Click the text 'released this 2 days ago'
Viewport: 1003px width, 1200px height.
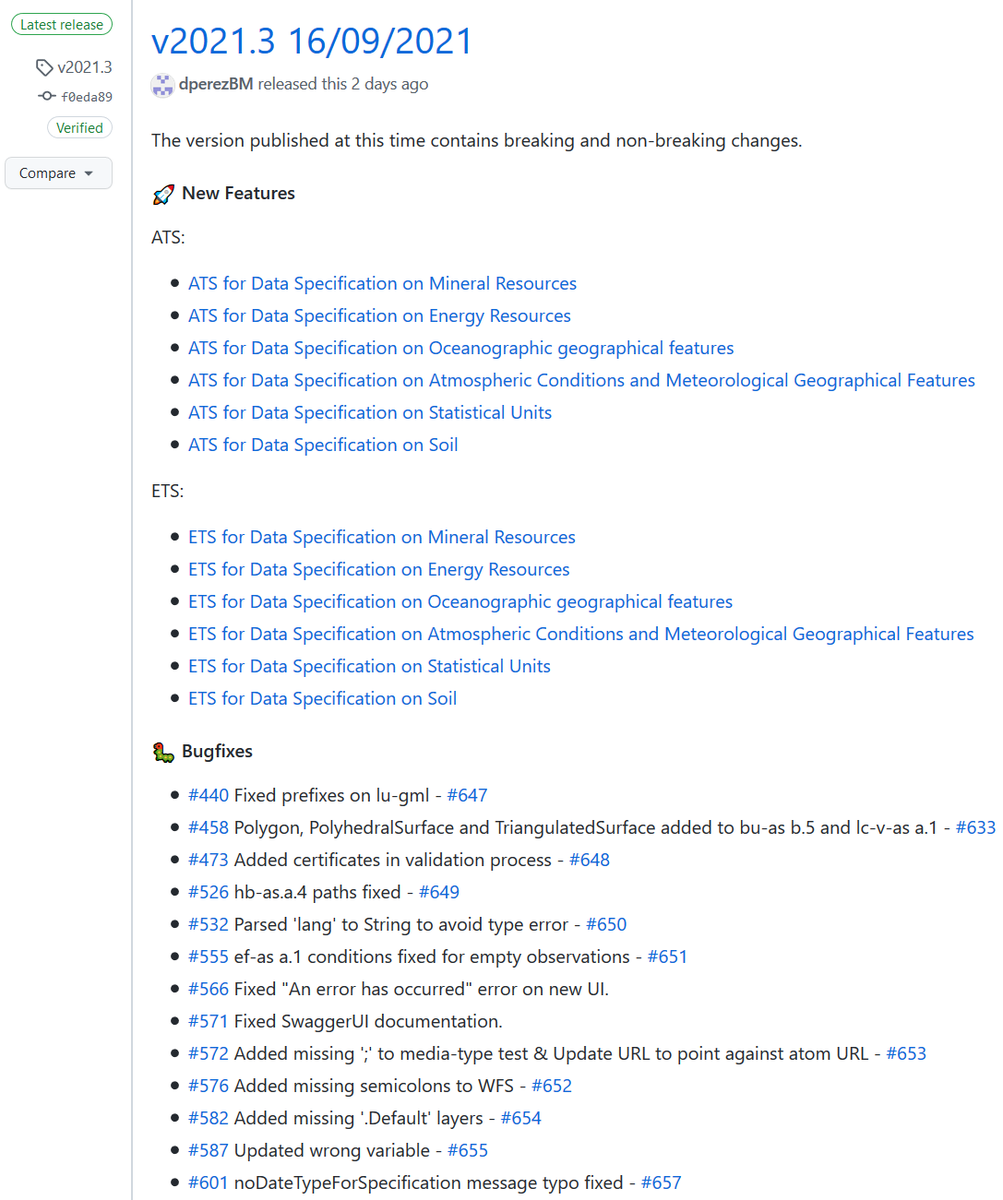pyautogui.click(x=343, y=84)
